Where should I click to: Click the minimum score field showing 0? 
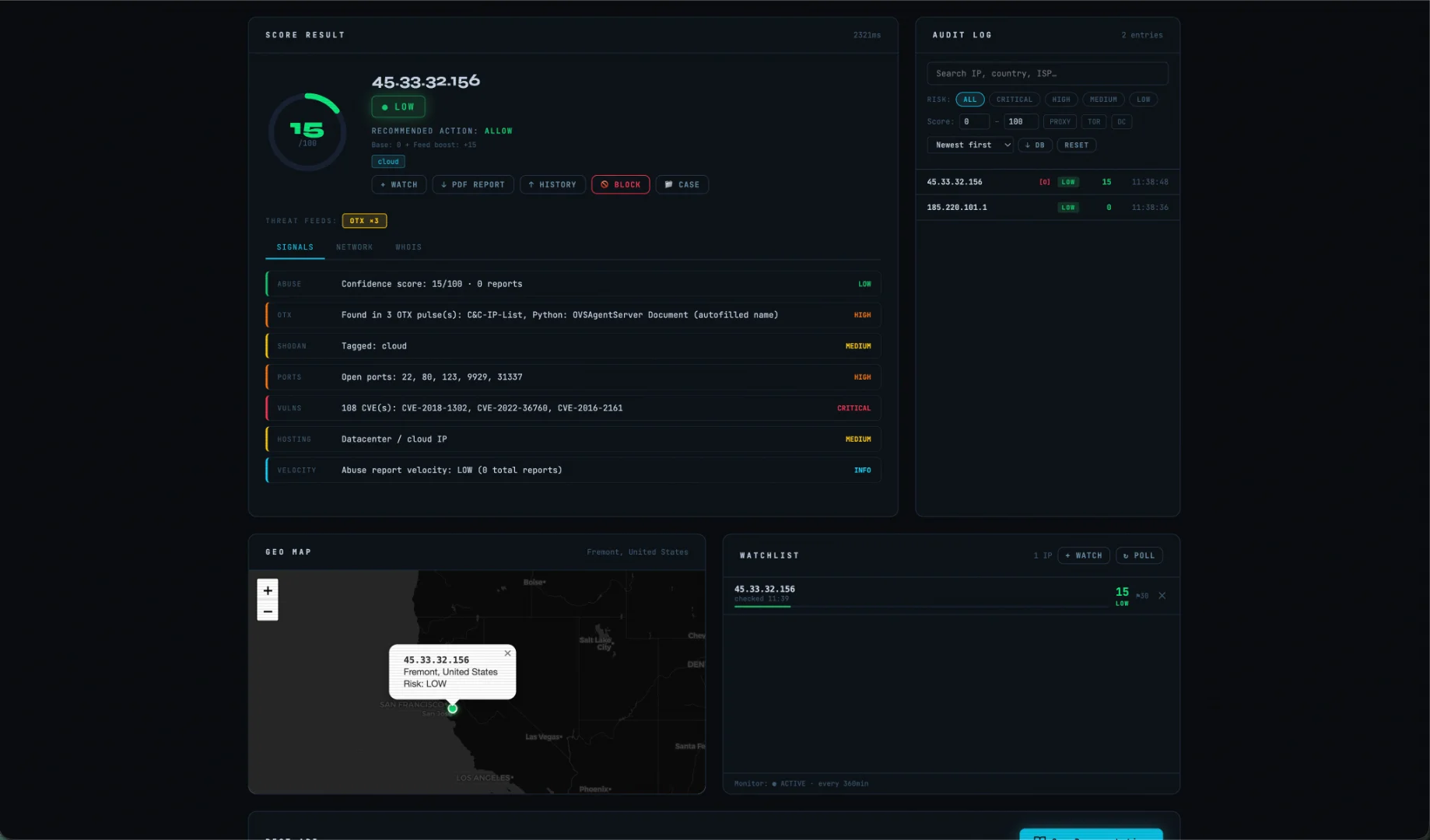973,121
